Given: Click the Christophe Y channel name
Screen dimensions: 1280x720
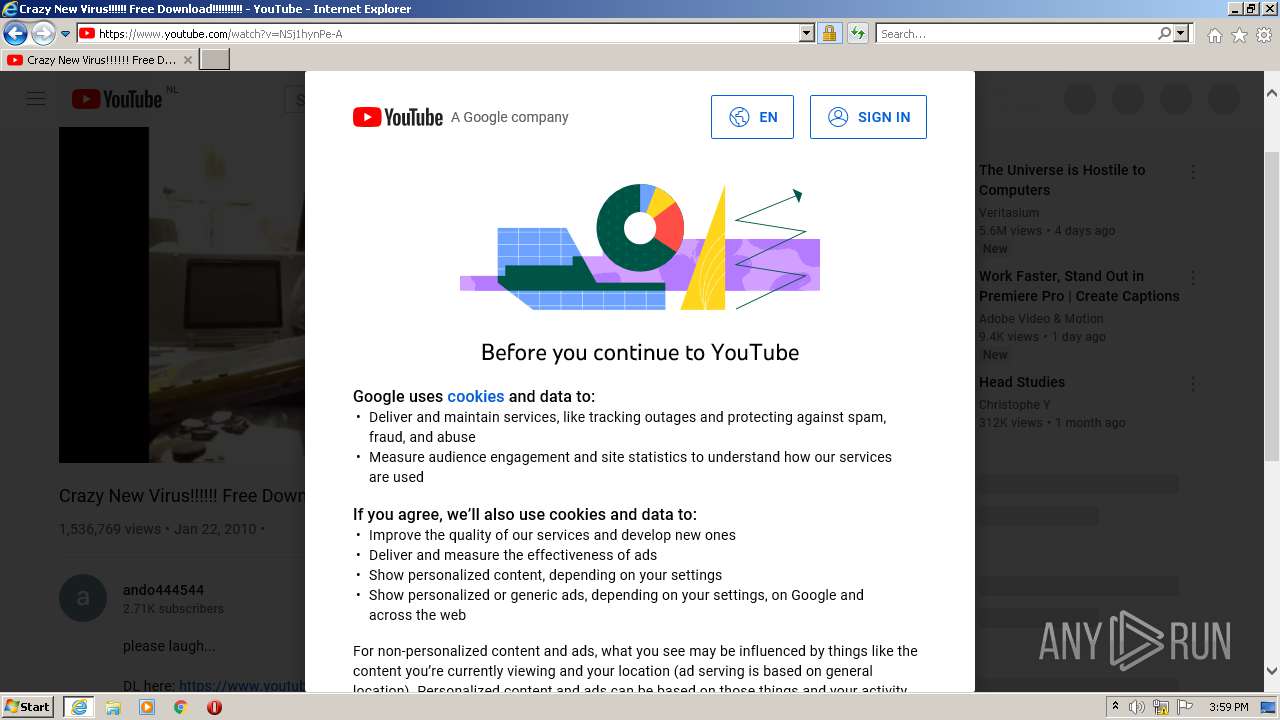Looking at the screenshot, I should [1015, 404].
